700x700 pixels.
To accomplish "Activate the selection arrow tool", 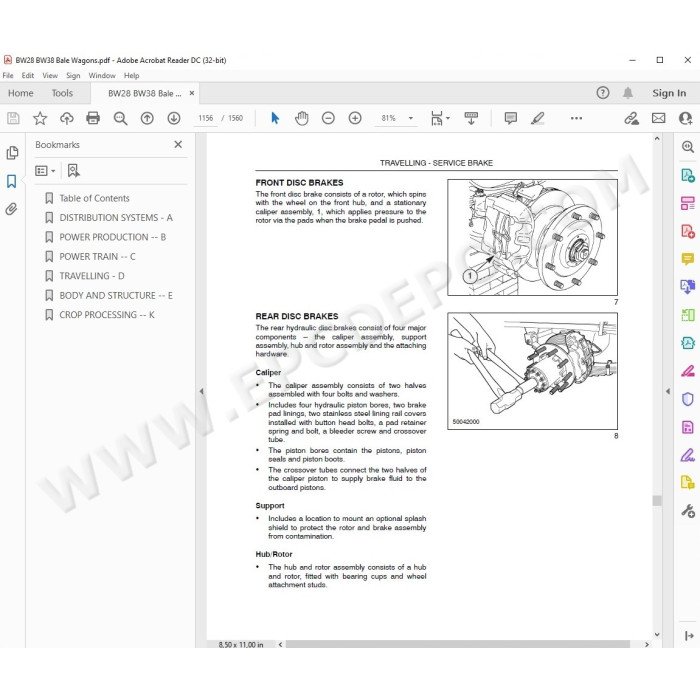I will point(275,118).
